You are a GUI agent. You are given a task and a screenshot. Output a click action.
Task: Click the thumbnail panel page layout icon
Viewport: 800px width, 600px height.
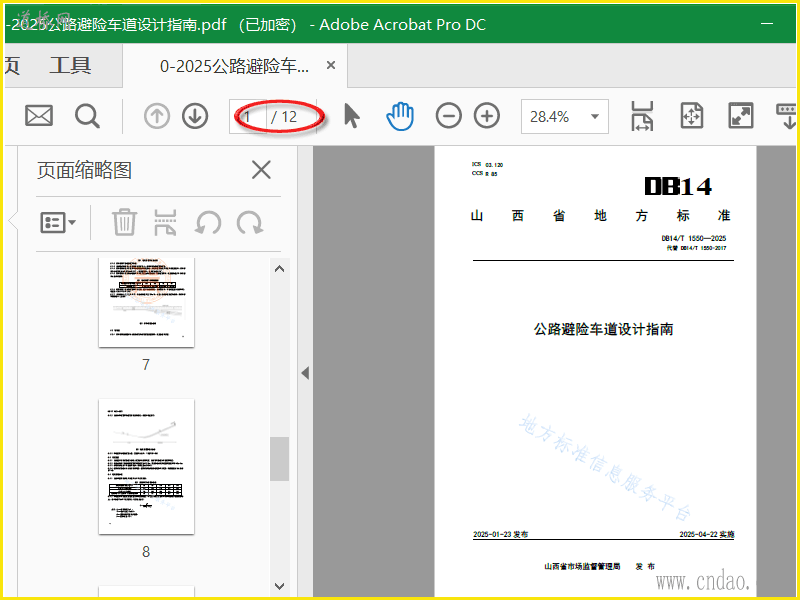pos(165,222)
